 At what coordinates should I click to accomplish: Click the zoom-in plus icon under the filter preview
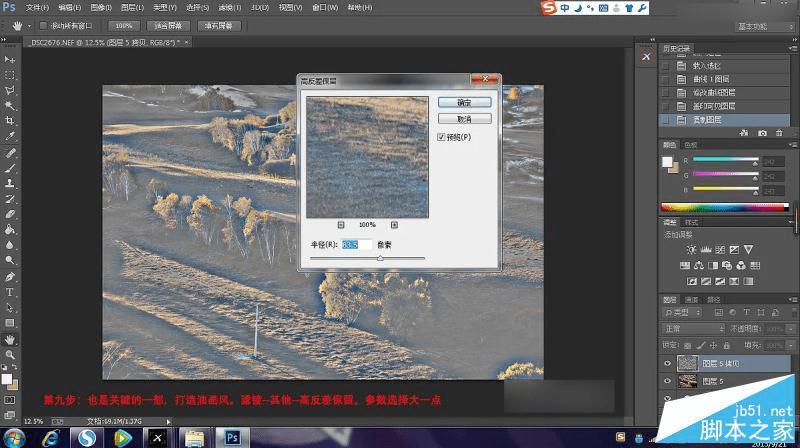point(394,225)
